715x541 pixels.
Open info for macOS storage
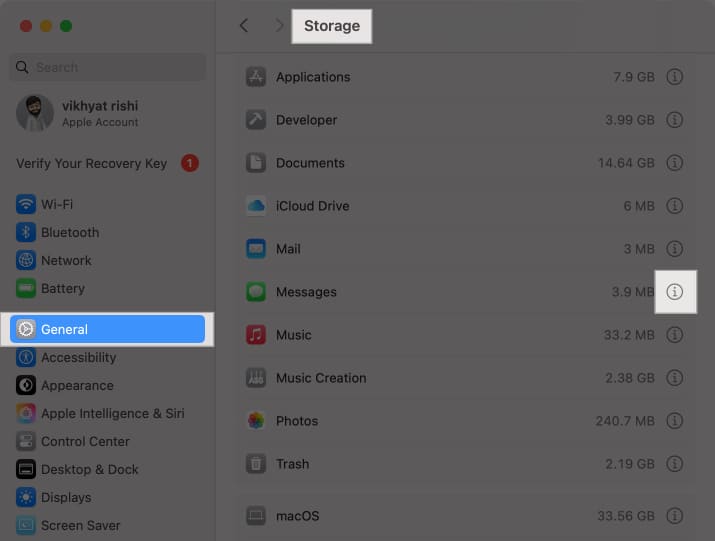[674, 516]
